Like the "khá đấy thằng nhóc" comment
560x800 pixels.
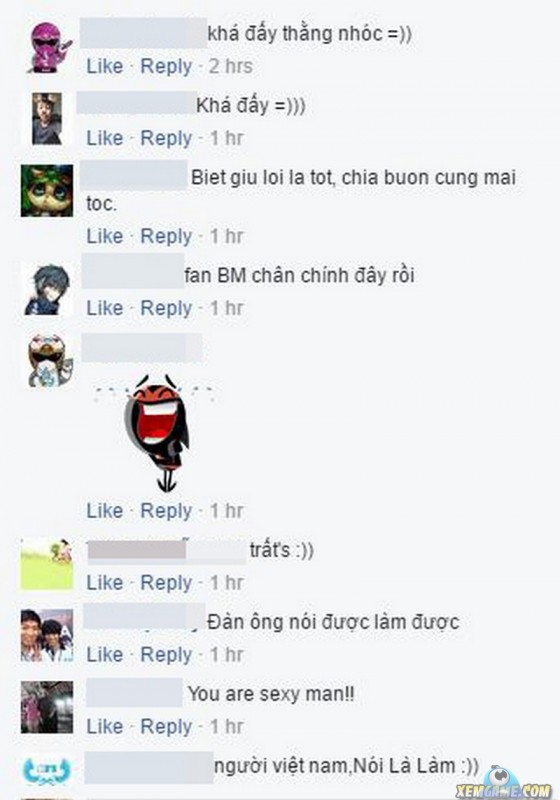(x=105, y=66)
